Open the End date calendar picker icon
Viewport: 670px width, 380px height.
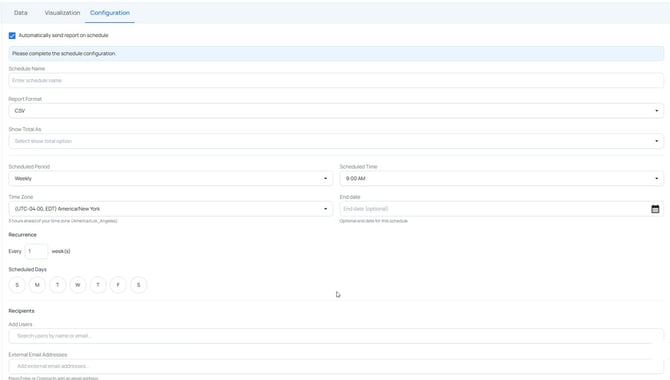coord(655,209)
